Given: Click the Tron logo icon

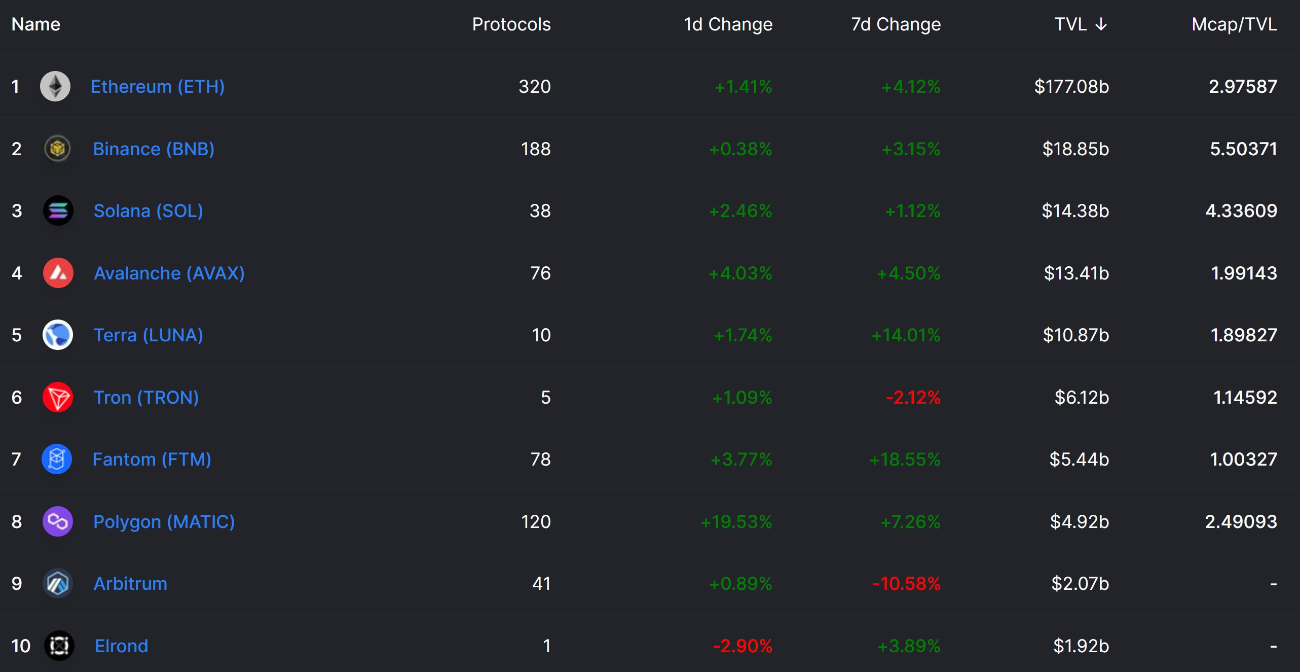Looking at the screenshot, I should pyautogui.click(x=58, y=397).
